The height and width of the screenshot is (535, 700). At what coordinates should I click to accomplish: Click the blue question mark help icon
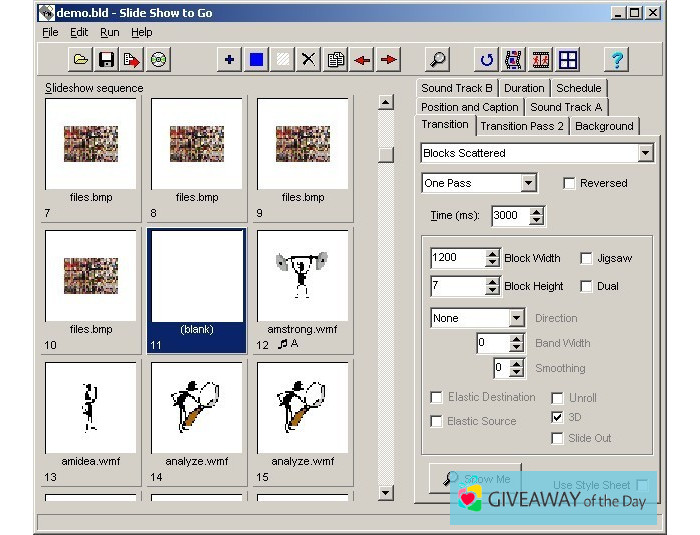pos(617,60)
